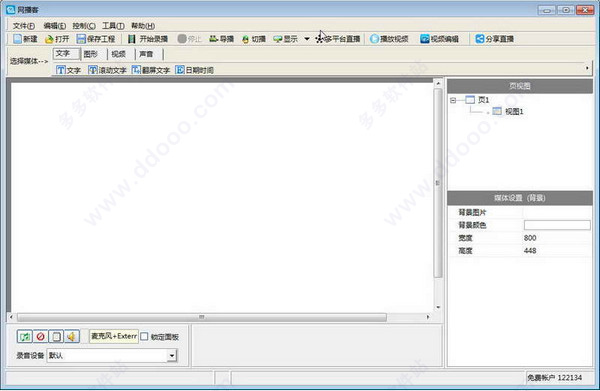The width and height of the screenshot is (600, 391).
Task: Add 日期时间 date-time element
Action: [194, 70]
